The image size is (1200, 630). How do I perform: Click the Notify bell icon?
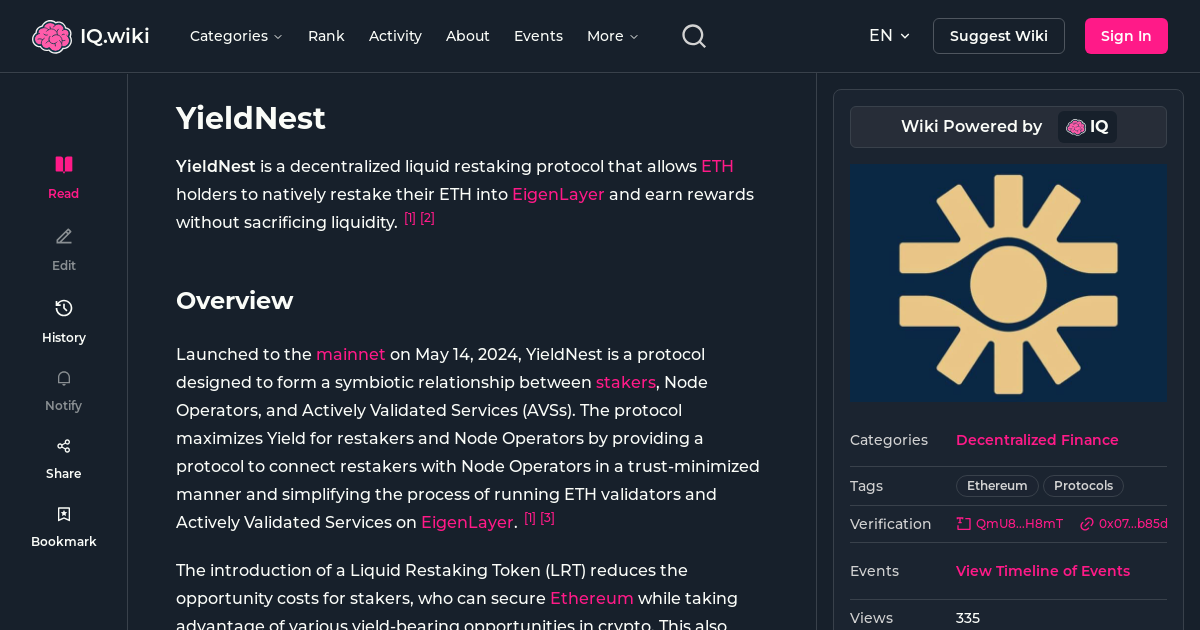pyautogui.click(x=63, y=378)
